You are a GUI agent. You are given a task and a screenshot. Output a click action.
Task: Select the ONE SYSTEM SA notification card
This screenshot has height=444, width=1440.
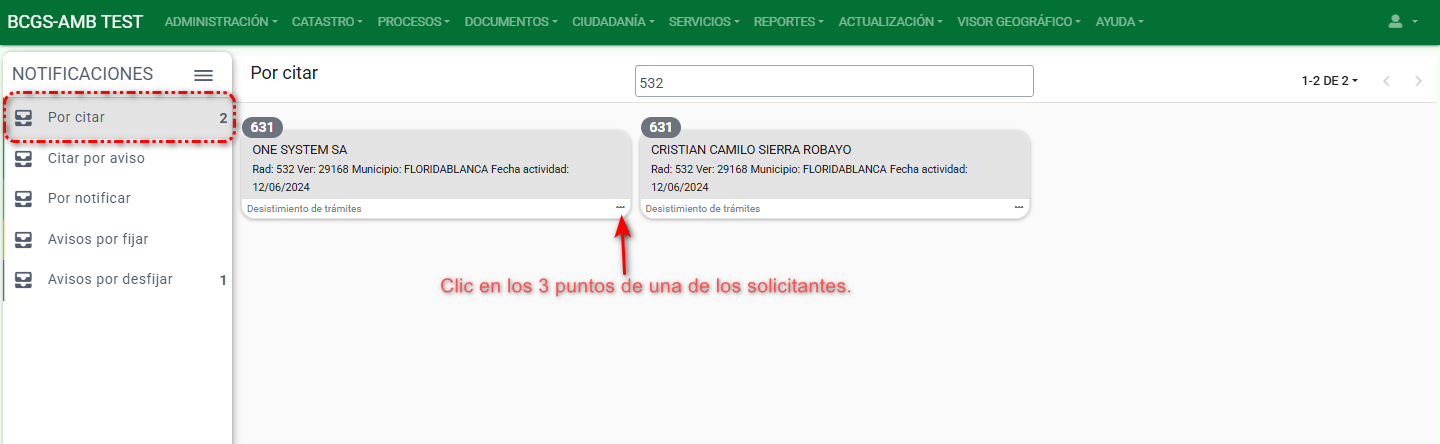pyautogui.click(x=436, y=167)
